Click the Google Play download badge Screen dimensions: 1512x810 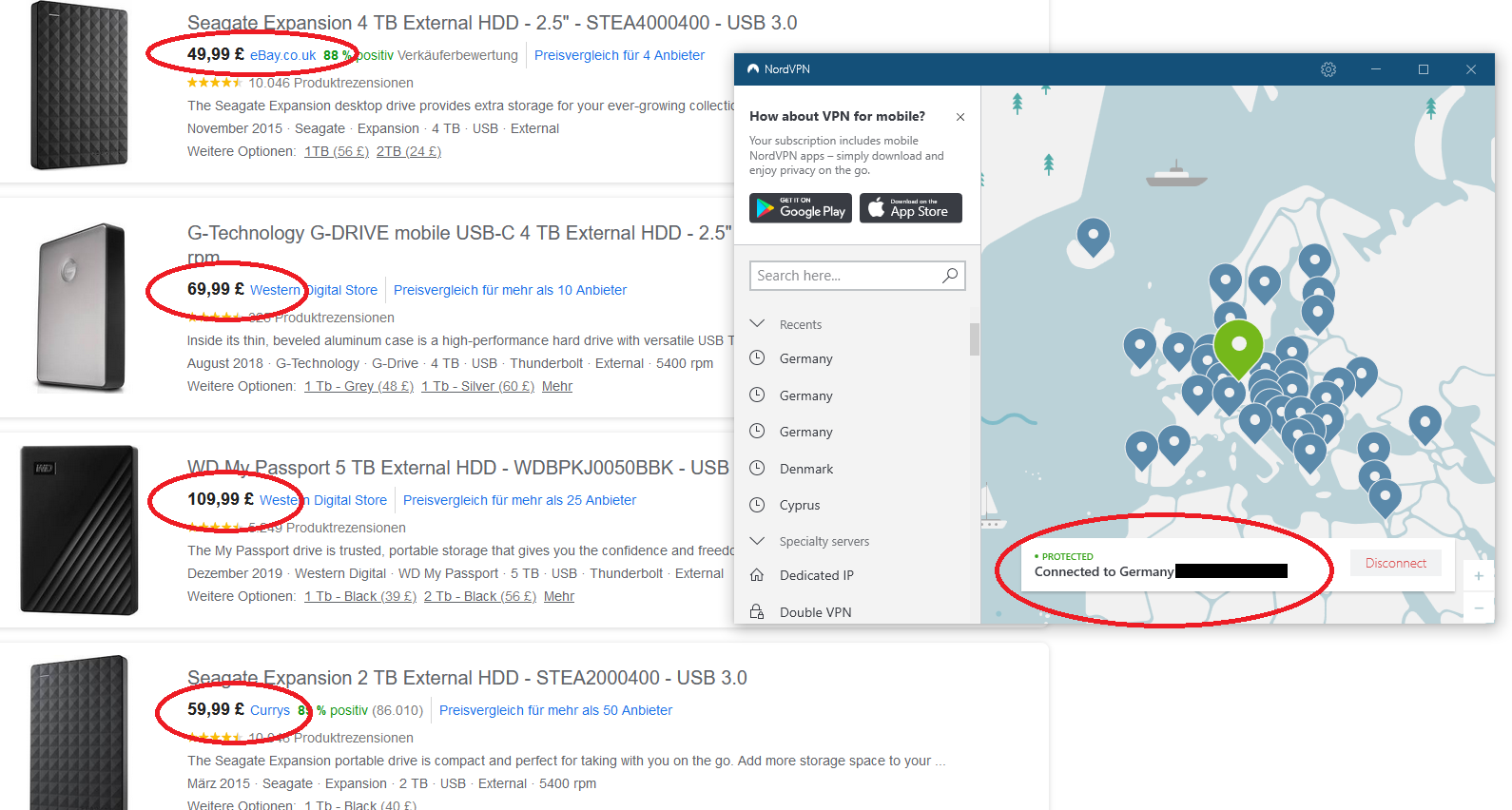tap(801, 208)
